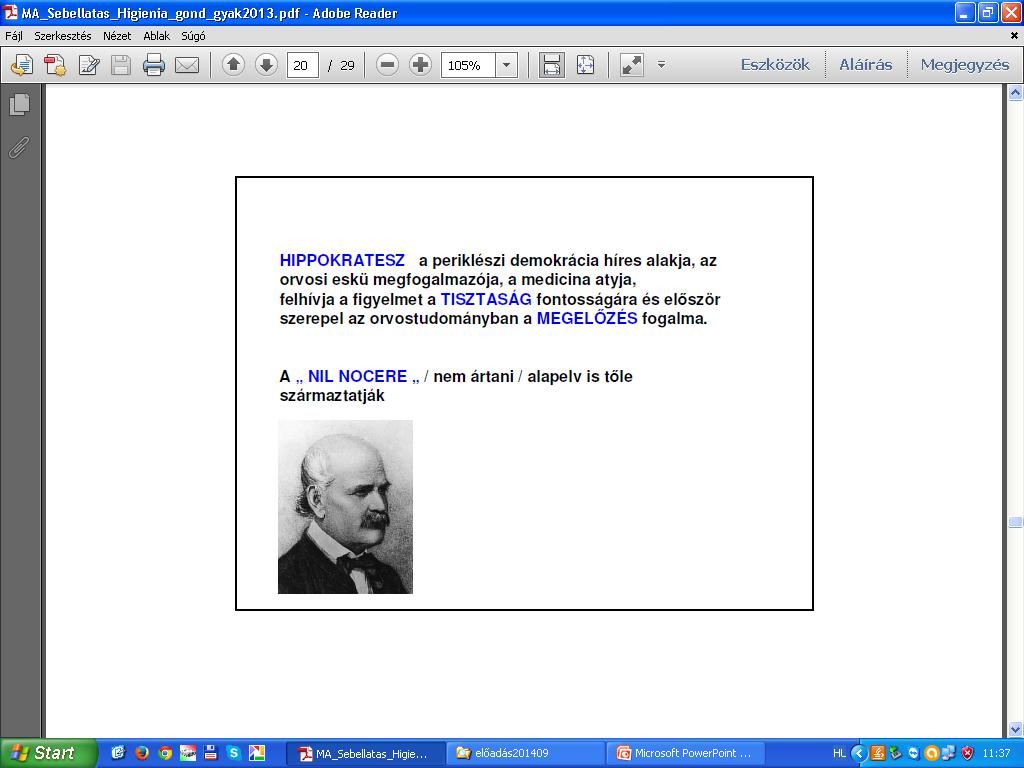The width and height of the screenshot is (1024, 768).
Task: Click the HL language indicator
Action: 839,754
